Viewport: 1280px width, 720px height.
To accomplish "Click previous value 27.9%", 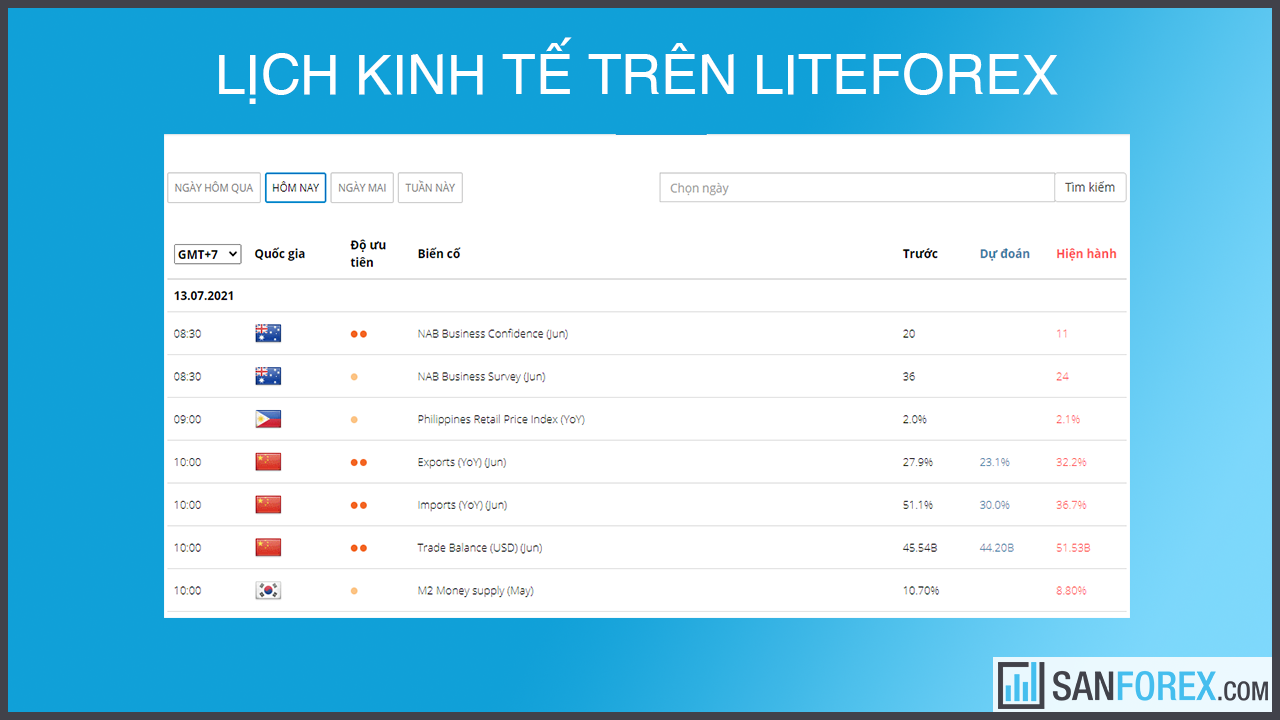I will 918,463.
